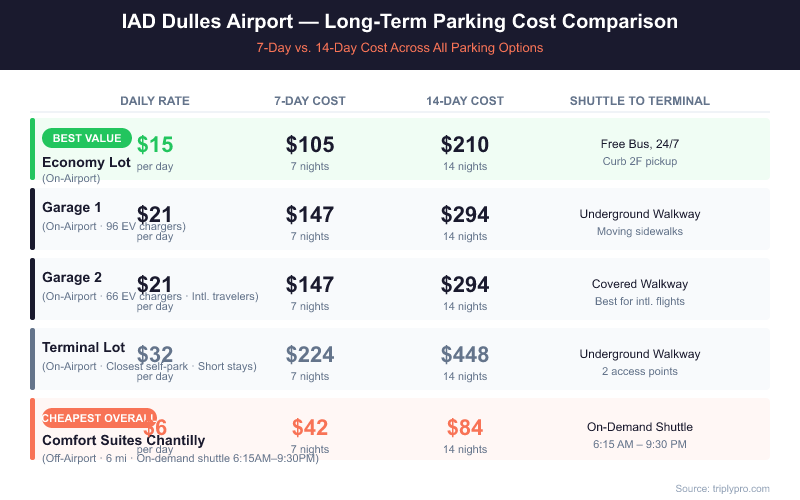Screen dimensions: 800x500
Task: Click the main parking comparison title
Action: [x=400, y=21]
